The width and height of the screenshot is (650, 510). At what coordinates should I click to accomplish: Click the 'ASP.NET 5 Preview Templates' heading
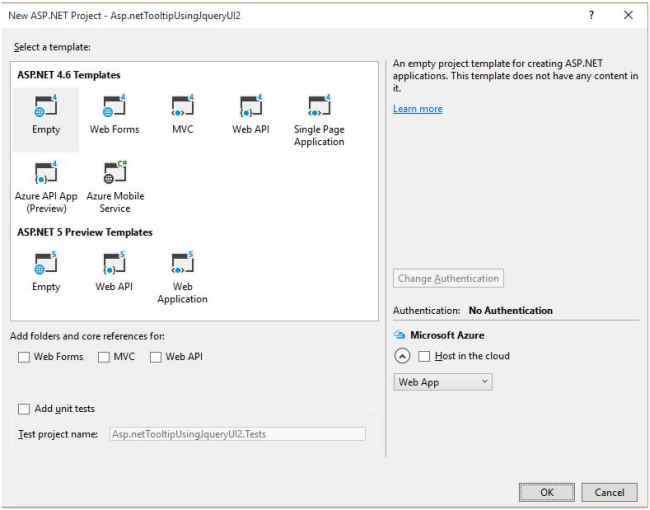[x=85, y=232]
